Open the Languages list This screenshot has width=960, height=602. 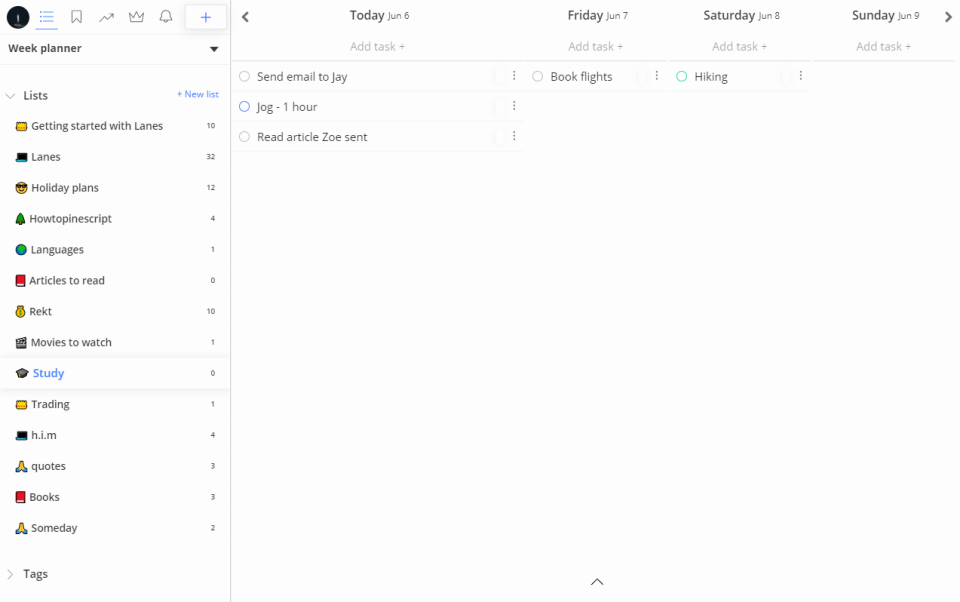(x=115, y=249)
